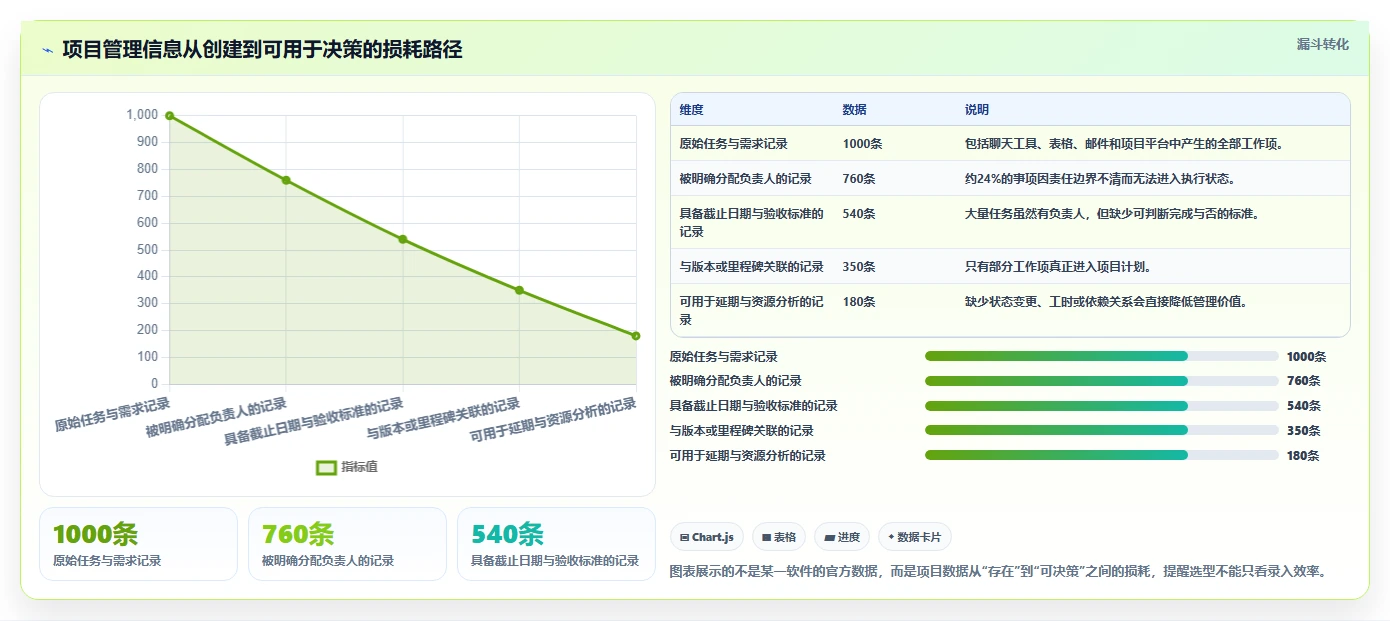Viewport: 1390px width, 621px height.
Task: Open the 540条 data card
Action: (x=556, y=544)
